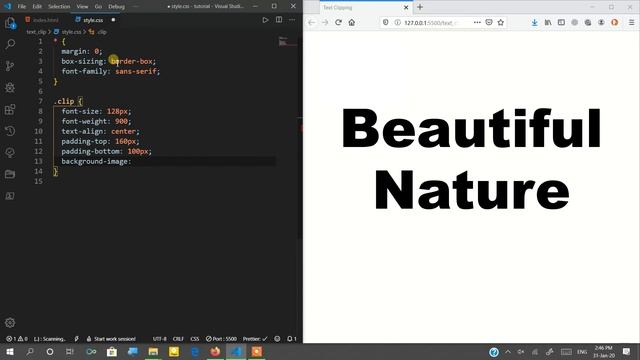Change the UTF-8 encoding in status bar
Screen dimensions: 640x360
(160, 339)
